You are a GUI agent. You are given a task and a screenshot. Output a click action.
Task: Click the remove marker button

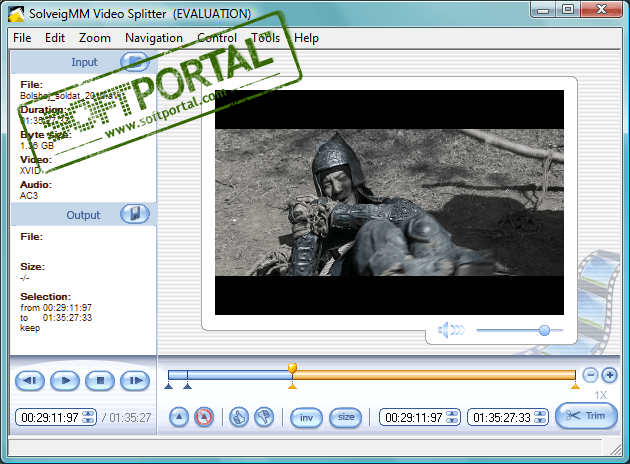tap(204, 417)
